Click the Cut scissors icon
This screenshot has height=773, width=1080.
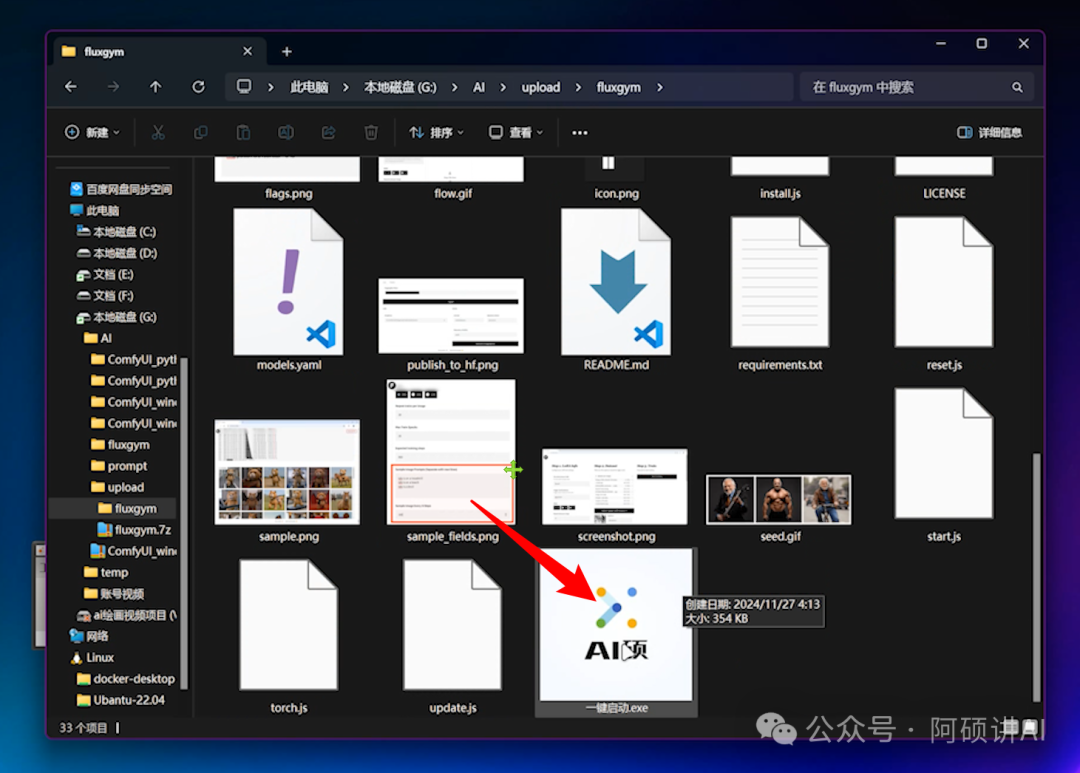158,132
